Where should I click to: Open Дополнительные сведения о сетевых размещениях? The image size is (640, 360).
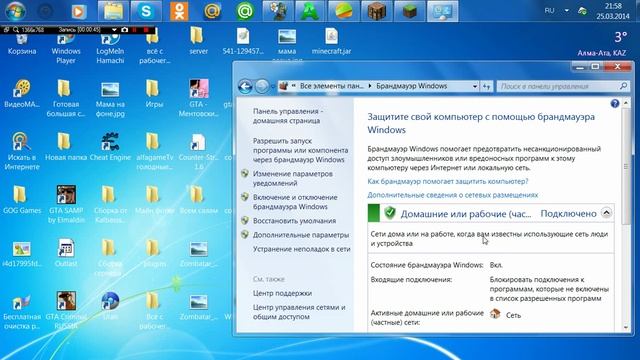tap(453, 195)
